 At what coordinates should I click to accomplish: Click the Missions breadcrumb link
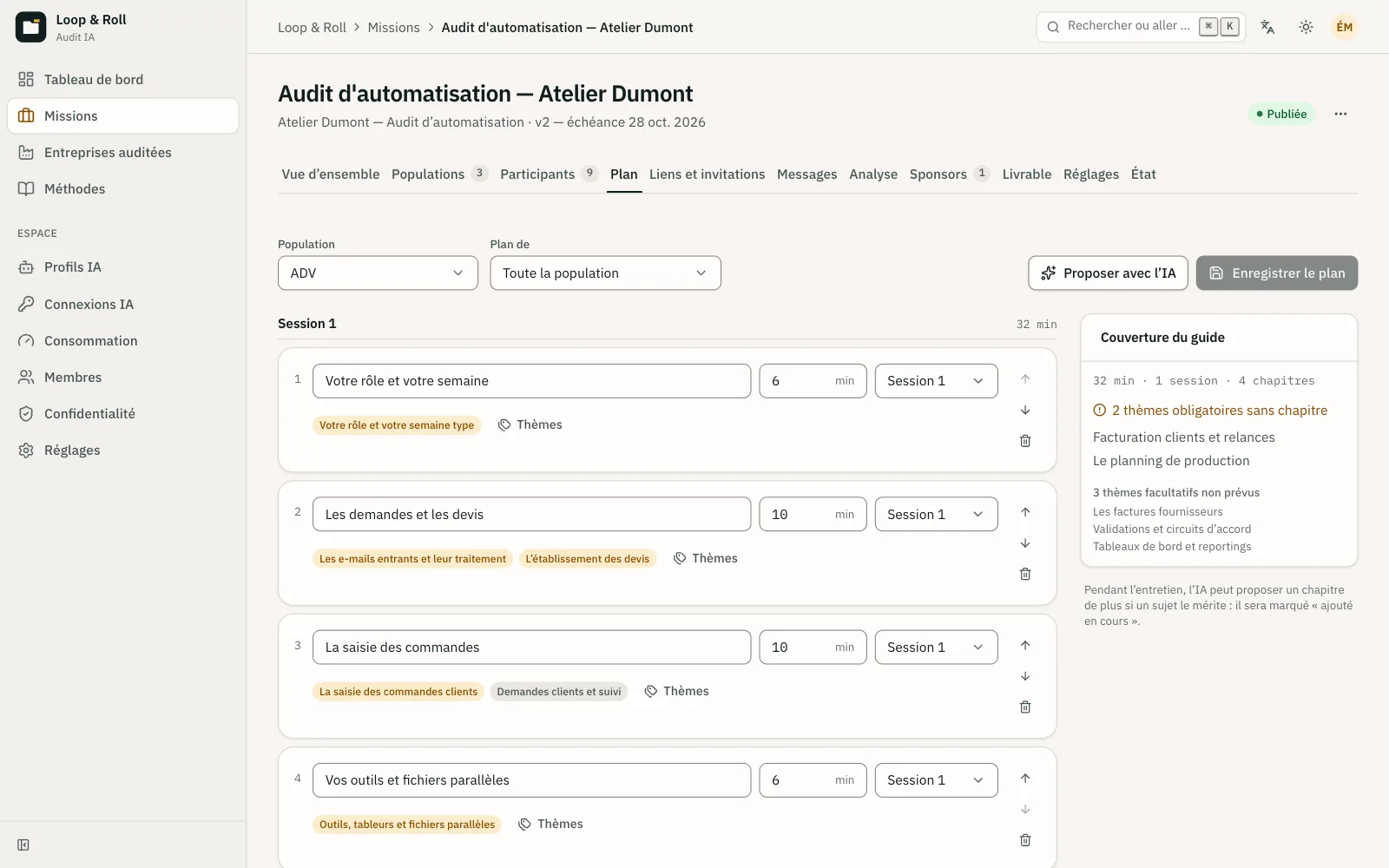pyautogui.click(x=393, y=27)
